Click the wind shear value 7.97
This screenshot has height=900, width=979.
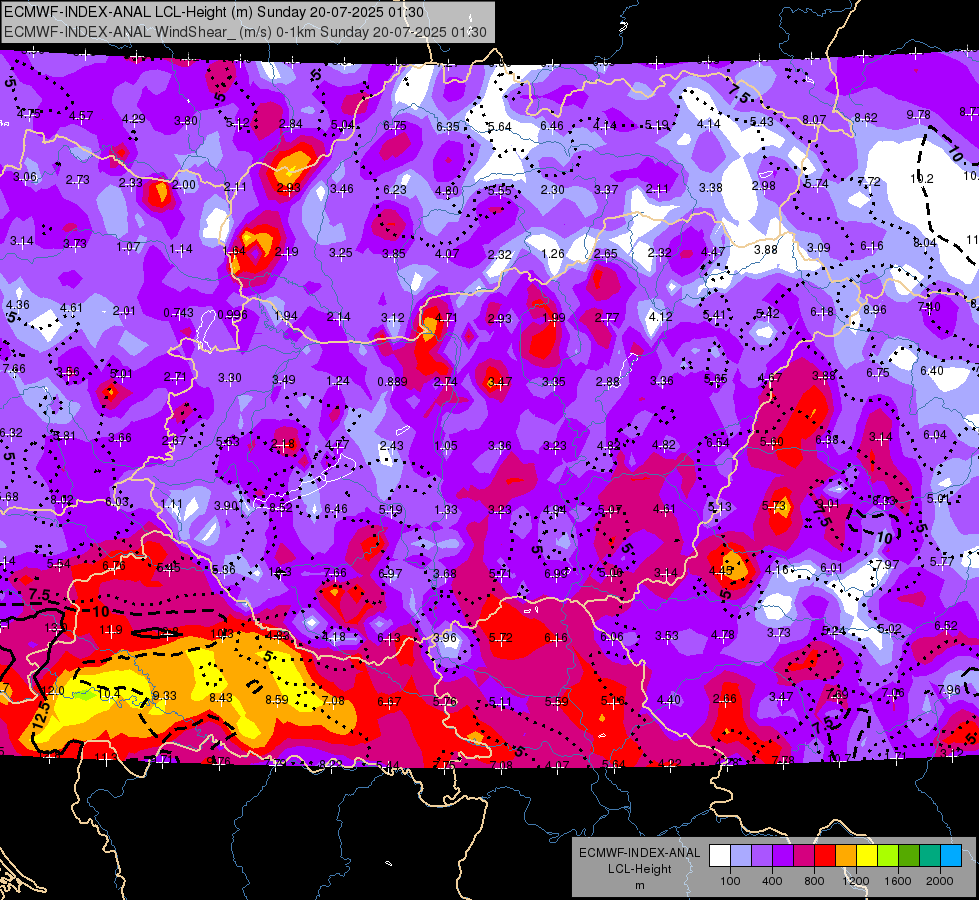pos(887,565)
